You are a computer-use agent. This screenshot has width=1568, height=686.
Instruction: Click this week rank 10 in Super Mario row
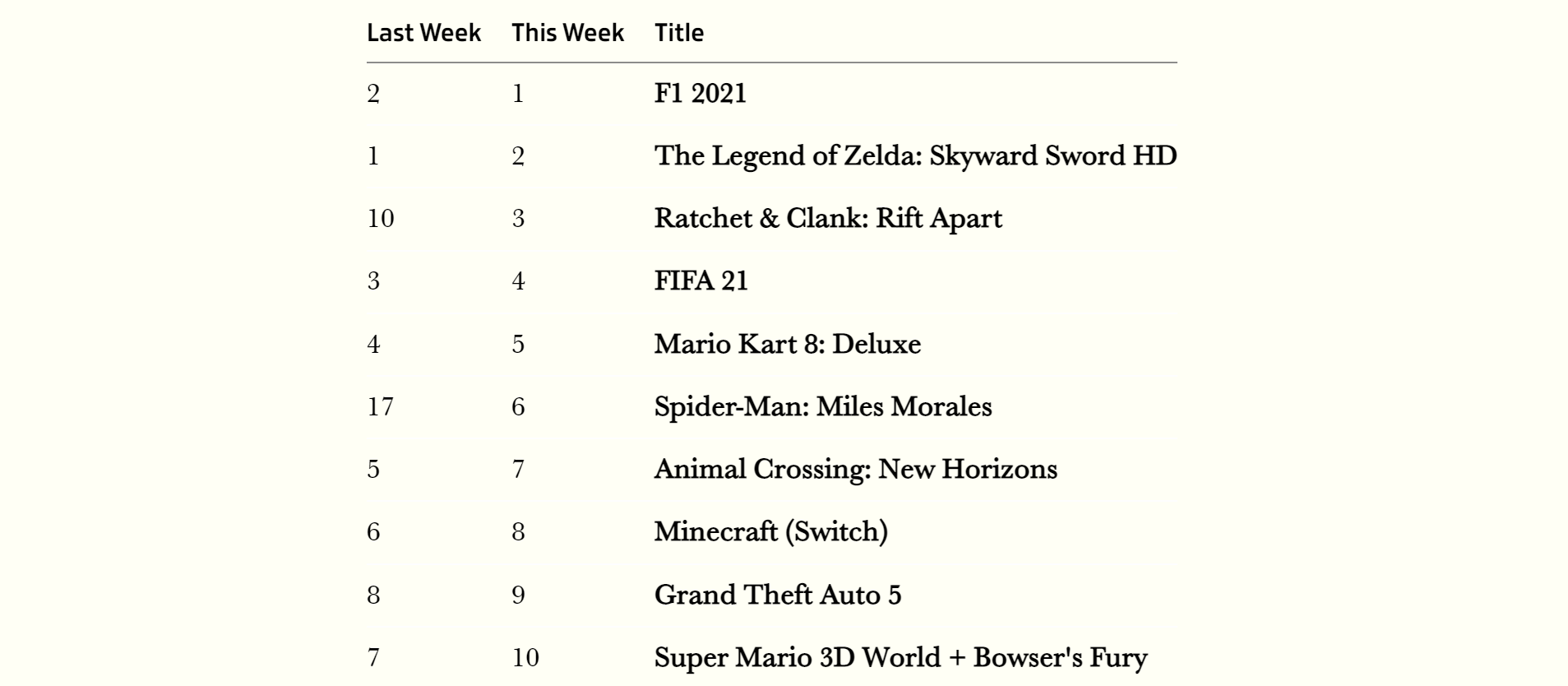[x=525, y=657]
